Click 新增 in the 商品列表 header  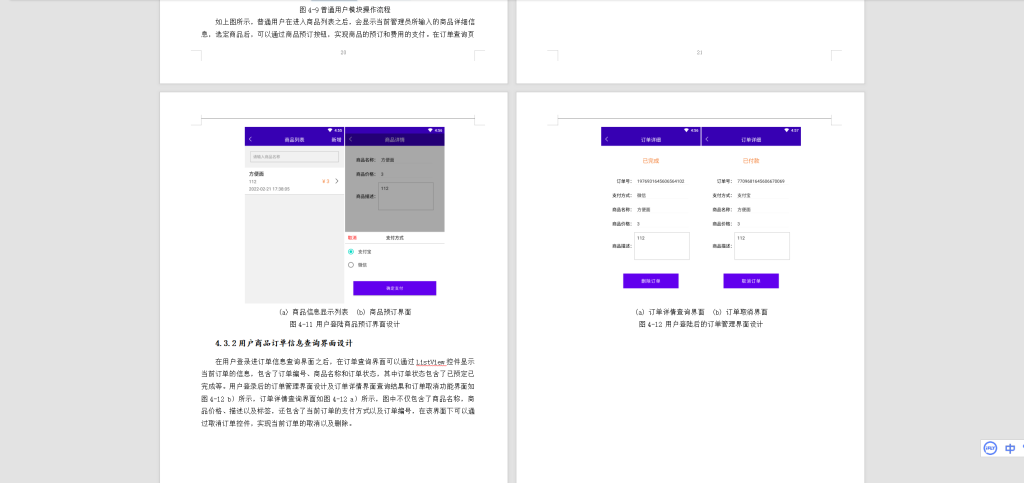click(x=336, y=140)
